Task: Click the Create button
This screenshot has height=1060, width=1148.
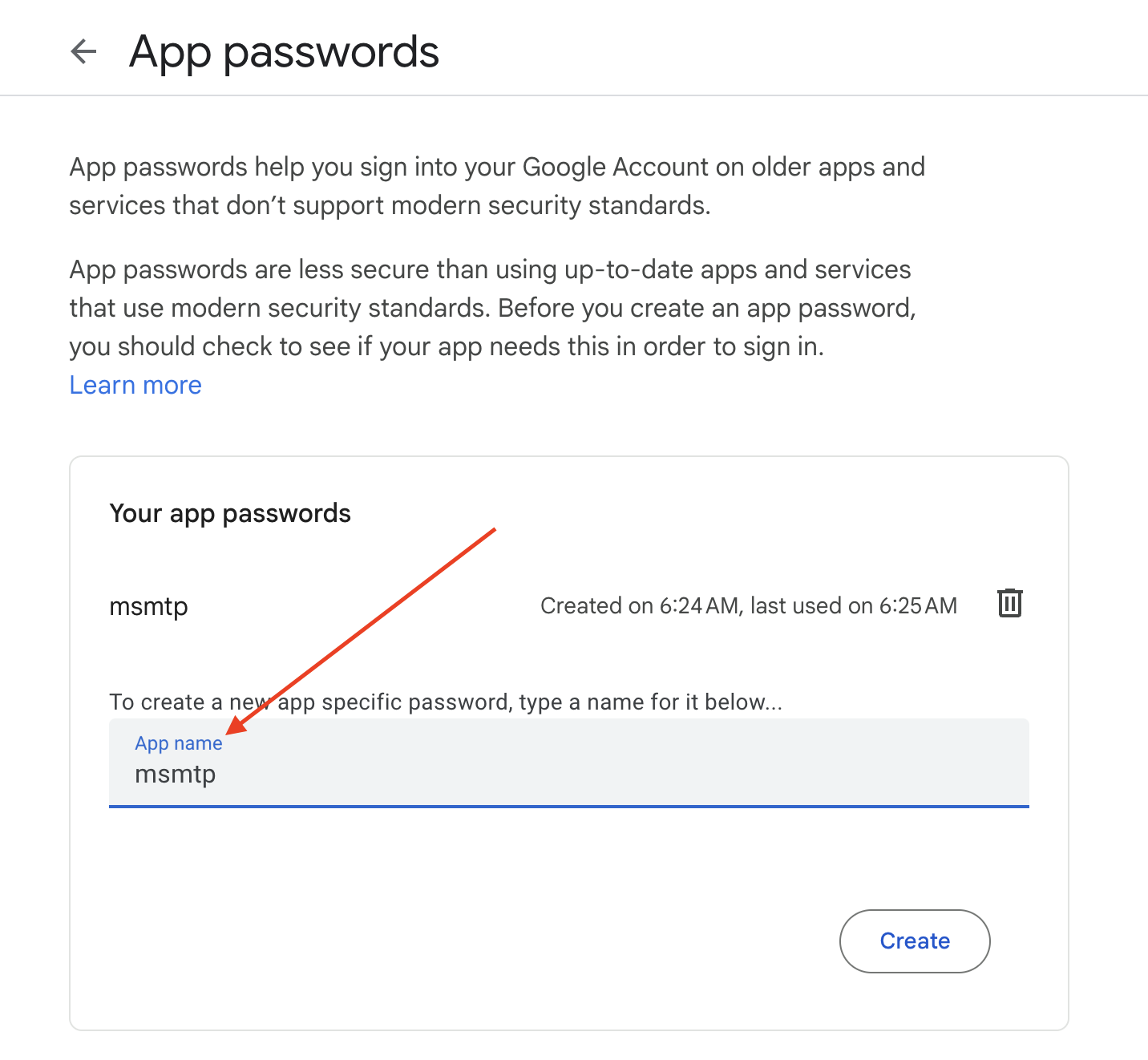Action: point(914,941)
